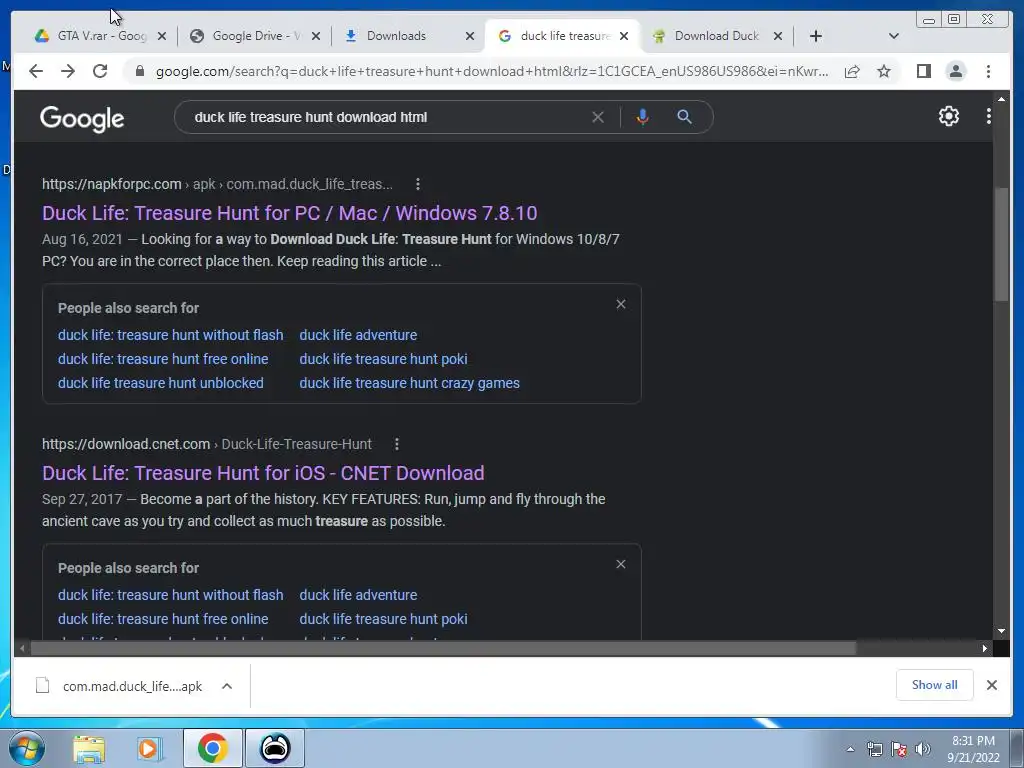This screenshot has height=768, width=1024.
Task: Expand the tab search chevron
Action: click(894, 36)
